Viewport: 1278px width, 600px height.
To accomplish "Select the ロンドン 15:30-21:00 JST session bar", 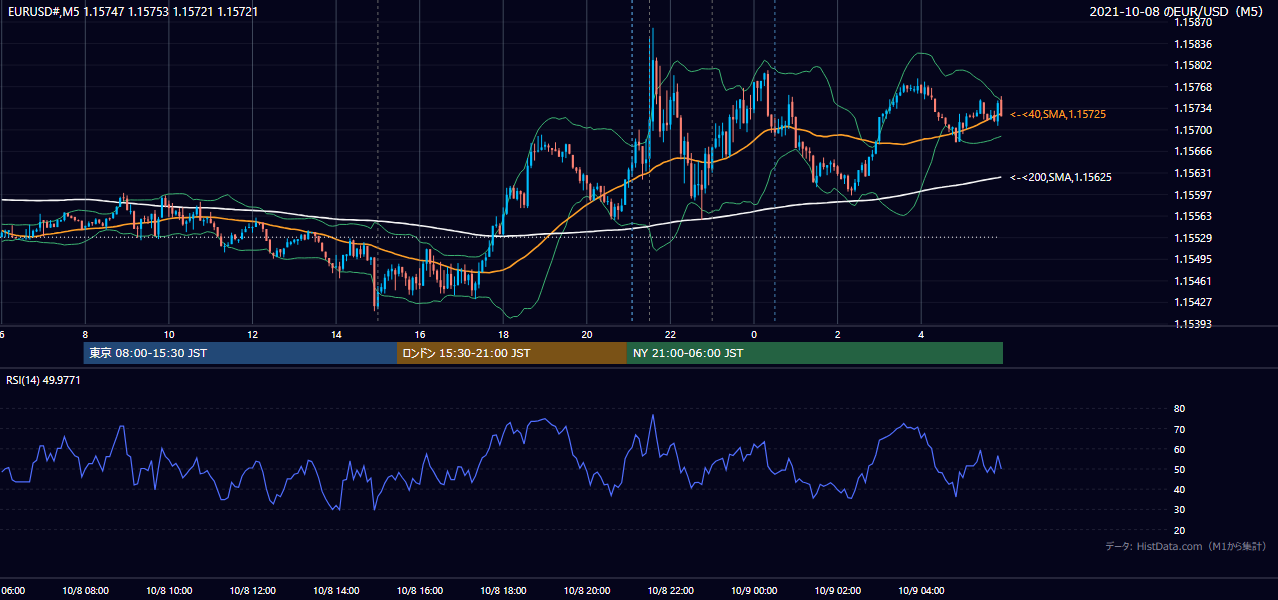I will pyautogui.click(x=512, y=353).
